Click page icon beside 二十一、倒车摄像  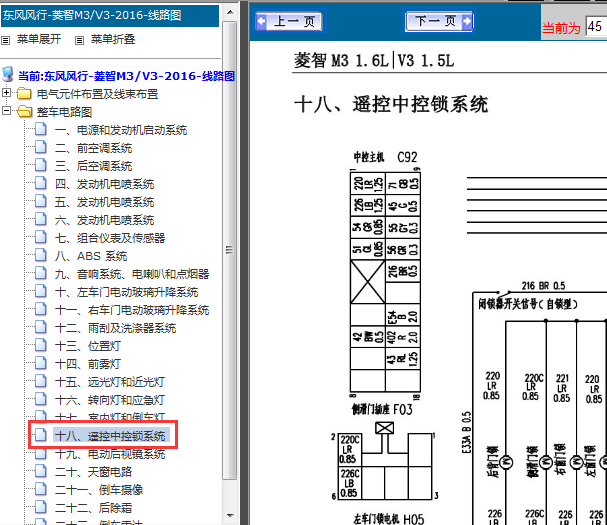pos(41,489)
